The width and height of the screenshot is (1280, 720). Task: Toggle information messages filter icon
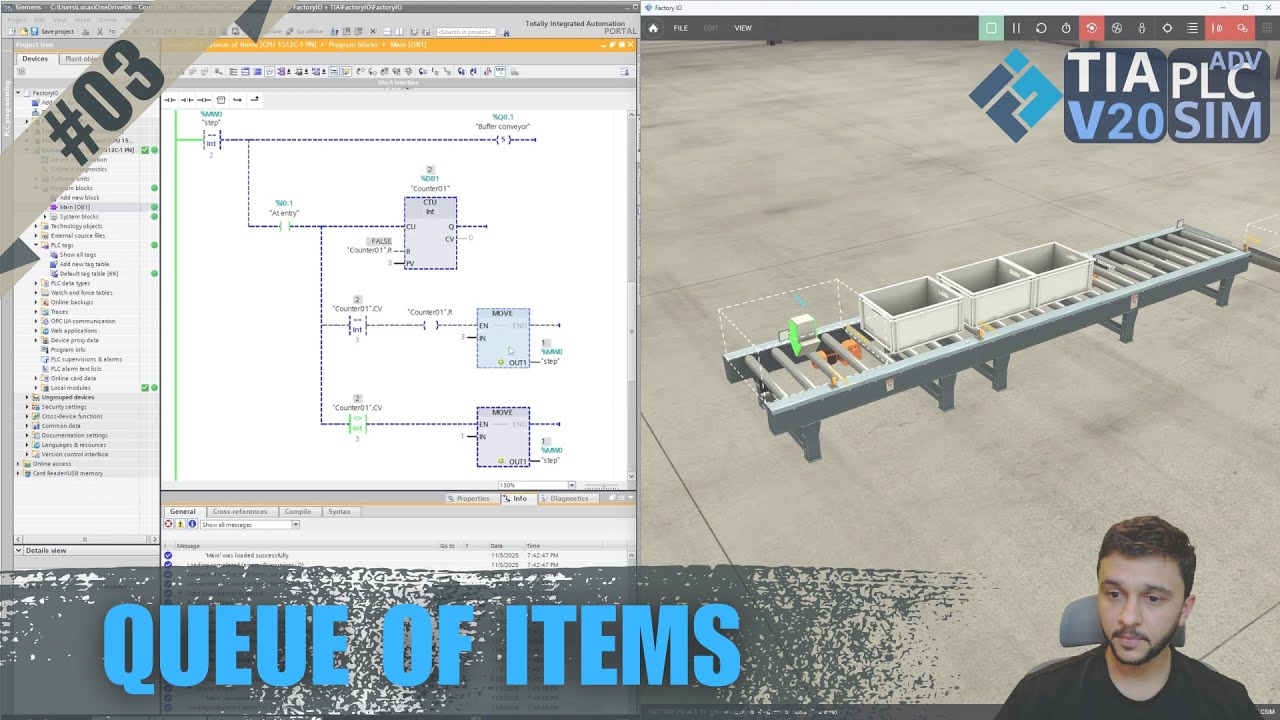(x=192, y=524)
